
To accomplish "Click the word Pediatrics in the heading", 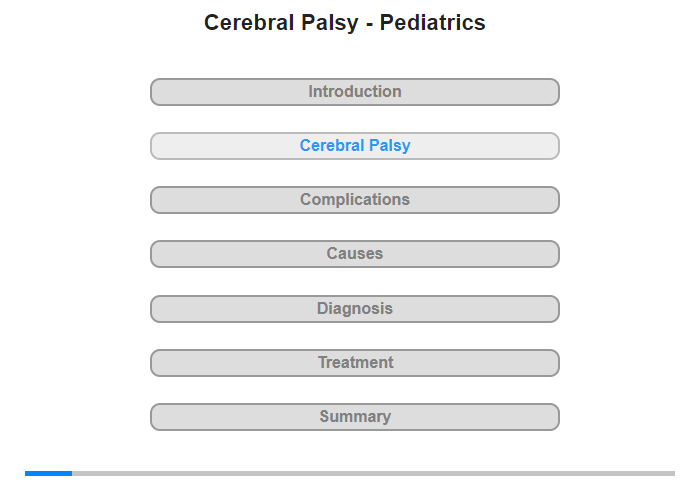I will click(x=433, y=23).
